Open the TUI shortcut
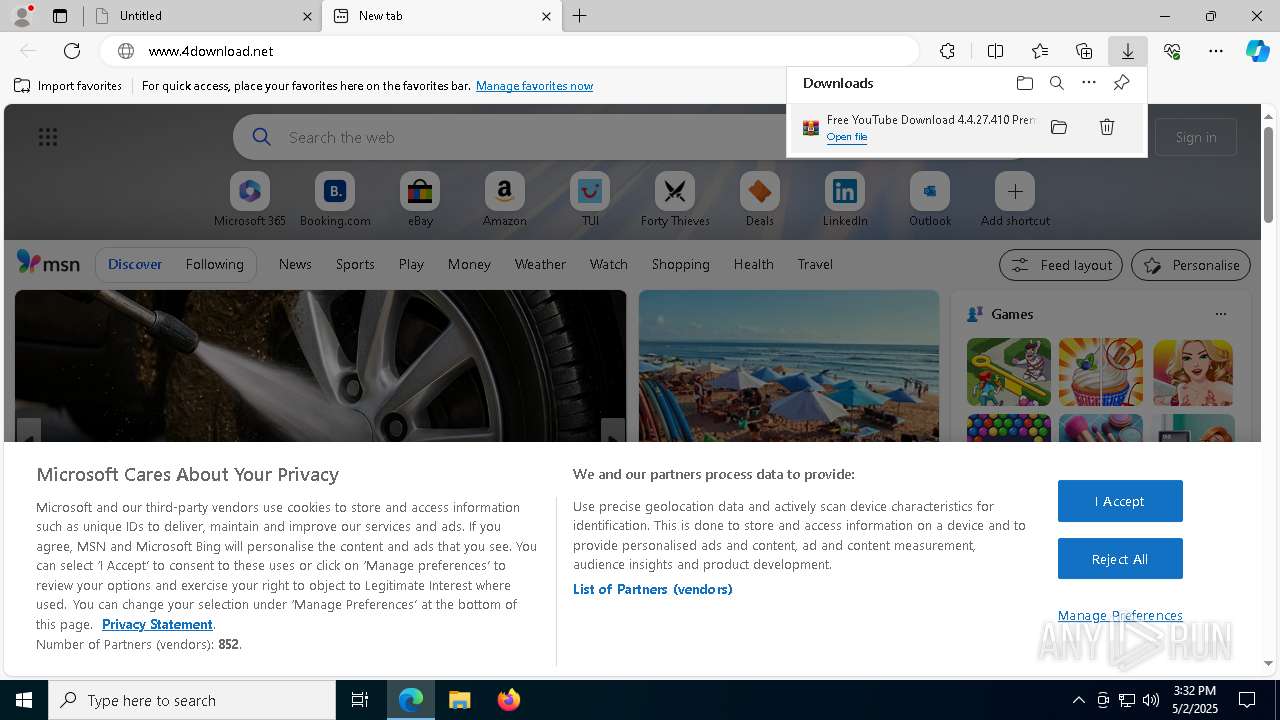This screenshot has width=1280, height=720. (590, 199)
